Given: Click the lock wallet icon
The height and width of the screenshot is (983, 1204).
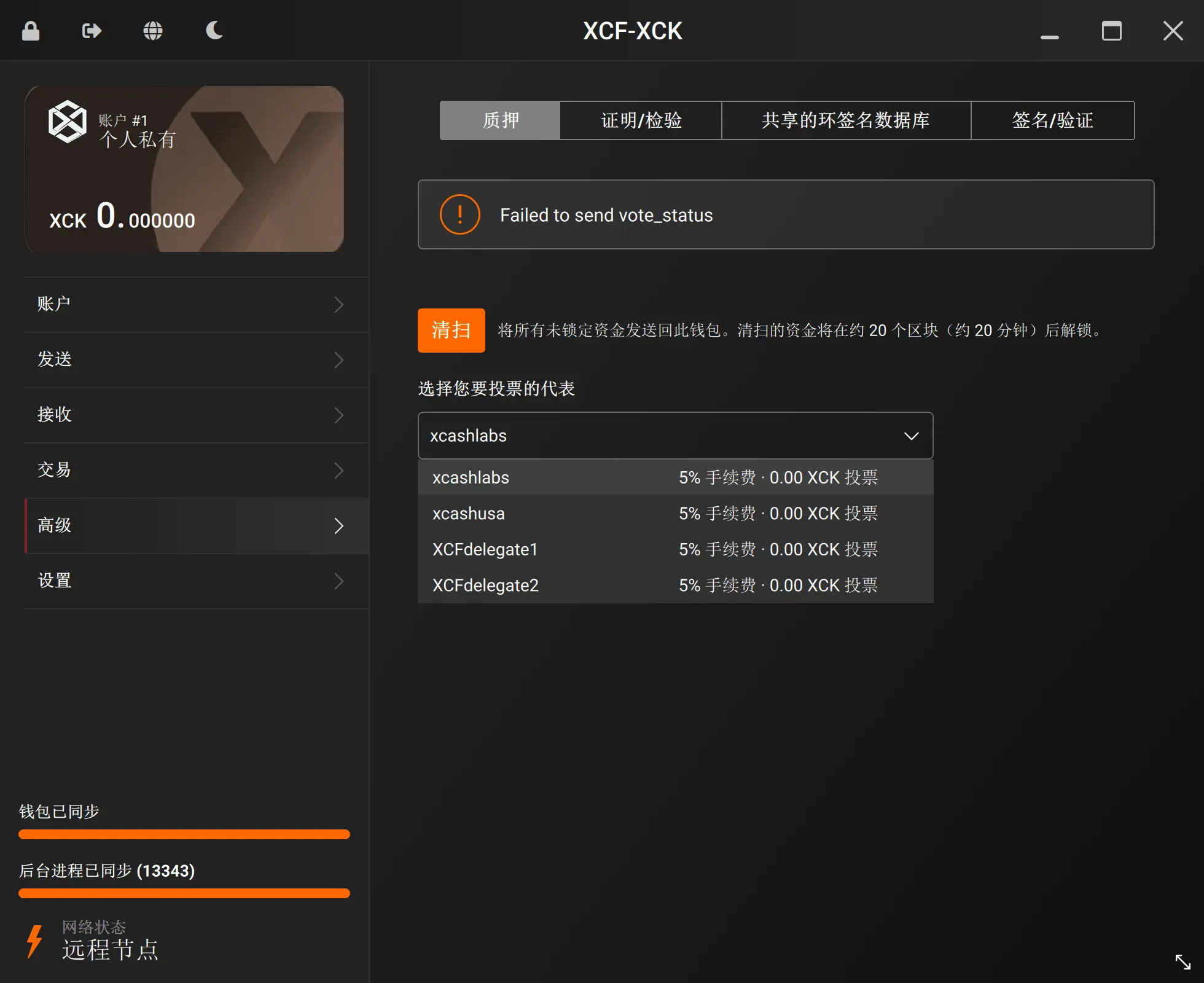Looking at the screenshot, I should coord(31,31).
